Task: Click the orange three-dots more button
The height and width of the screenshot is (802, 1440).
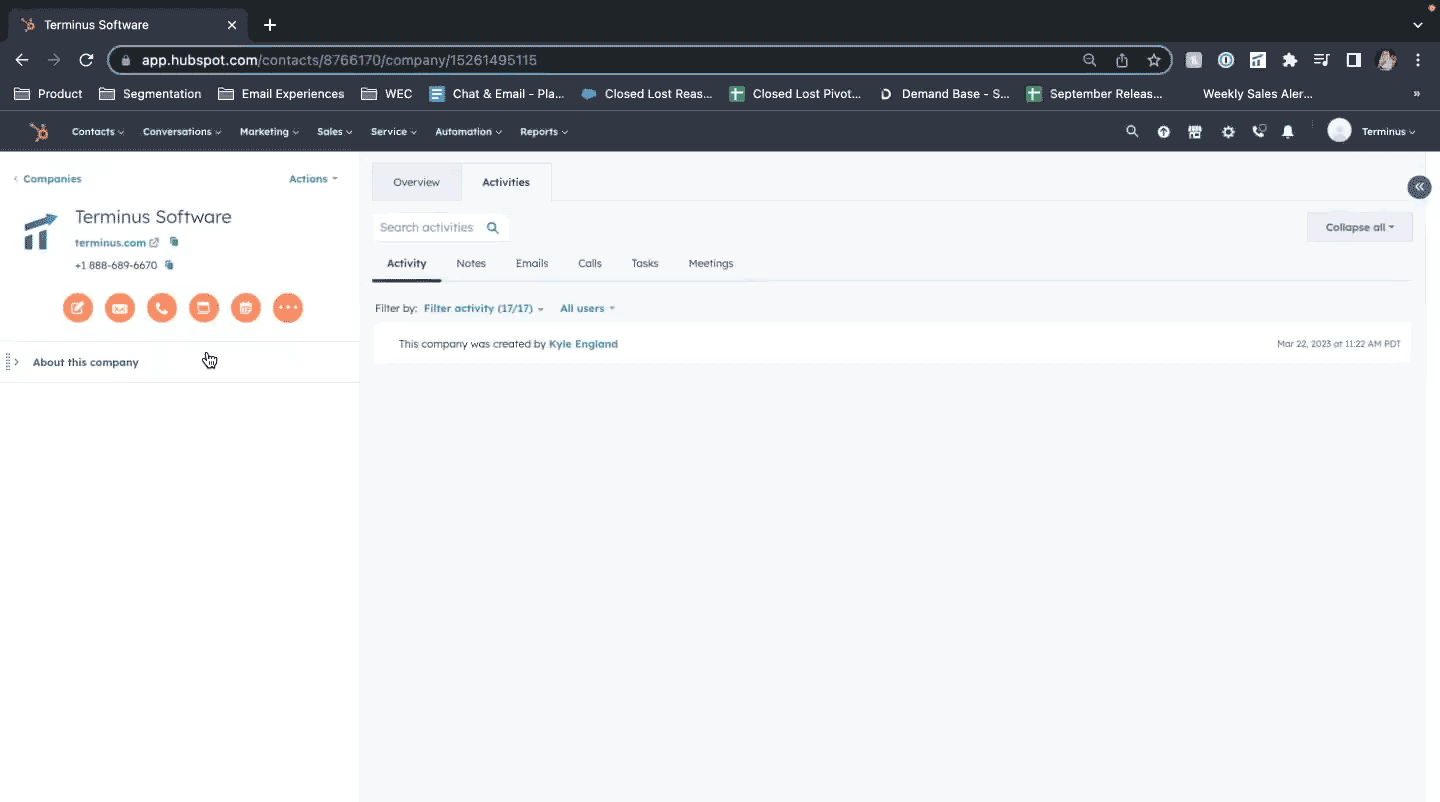Action: [x=288, y=308]
